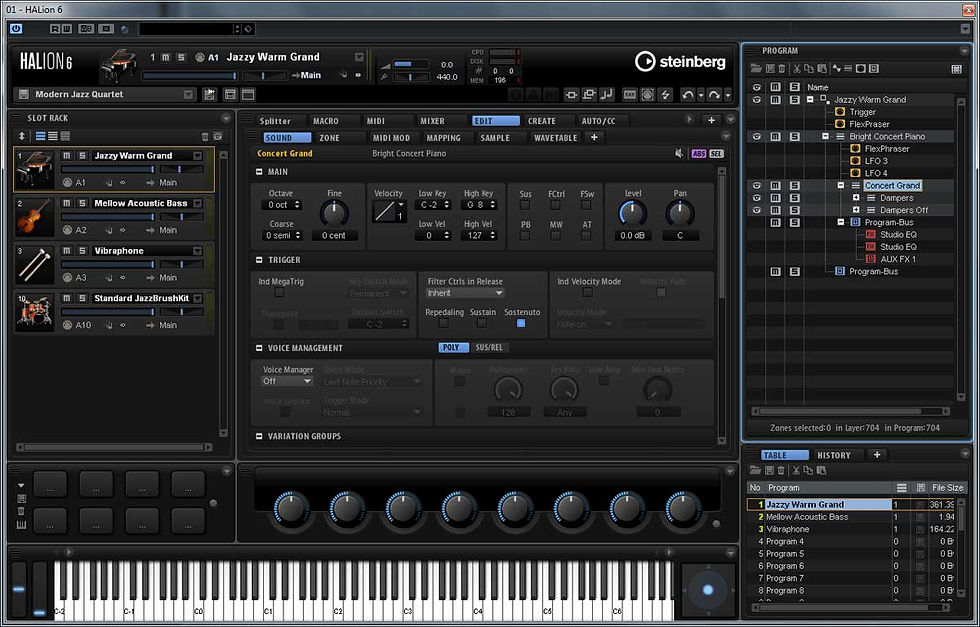980x627 pixels.
Task: Click the drum kit thumbnail in slot 10
Action: click(x=34, y=311)
